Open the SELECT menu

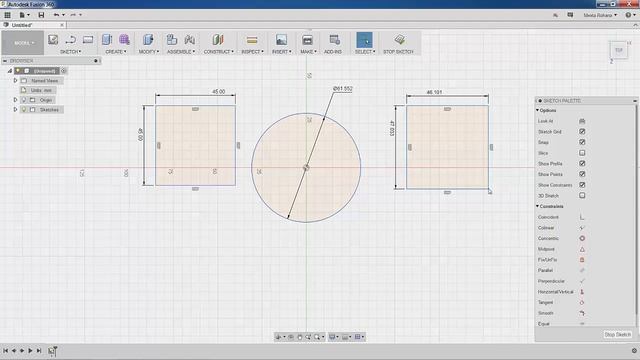point(365,52)
